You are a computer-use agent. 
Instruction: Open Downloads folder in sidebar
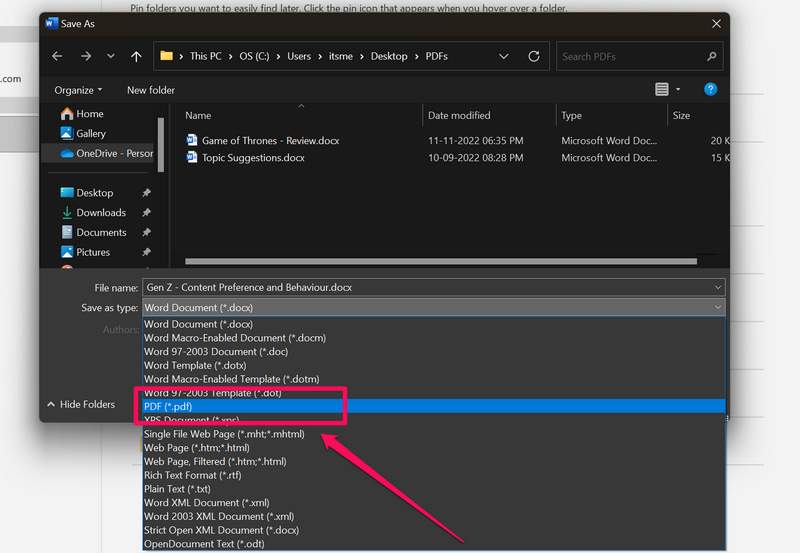coord(101,213)
